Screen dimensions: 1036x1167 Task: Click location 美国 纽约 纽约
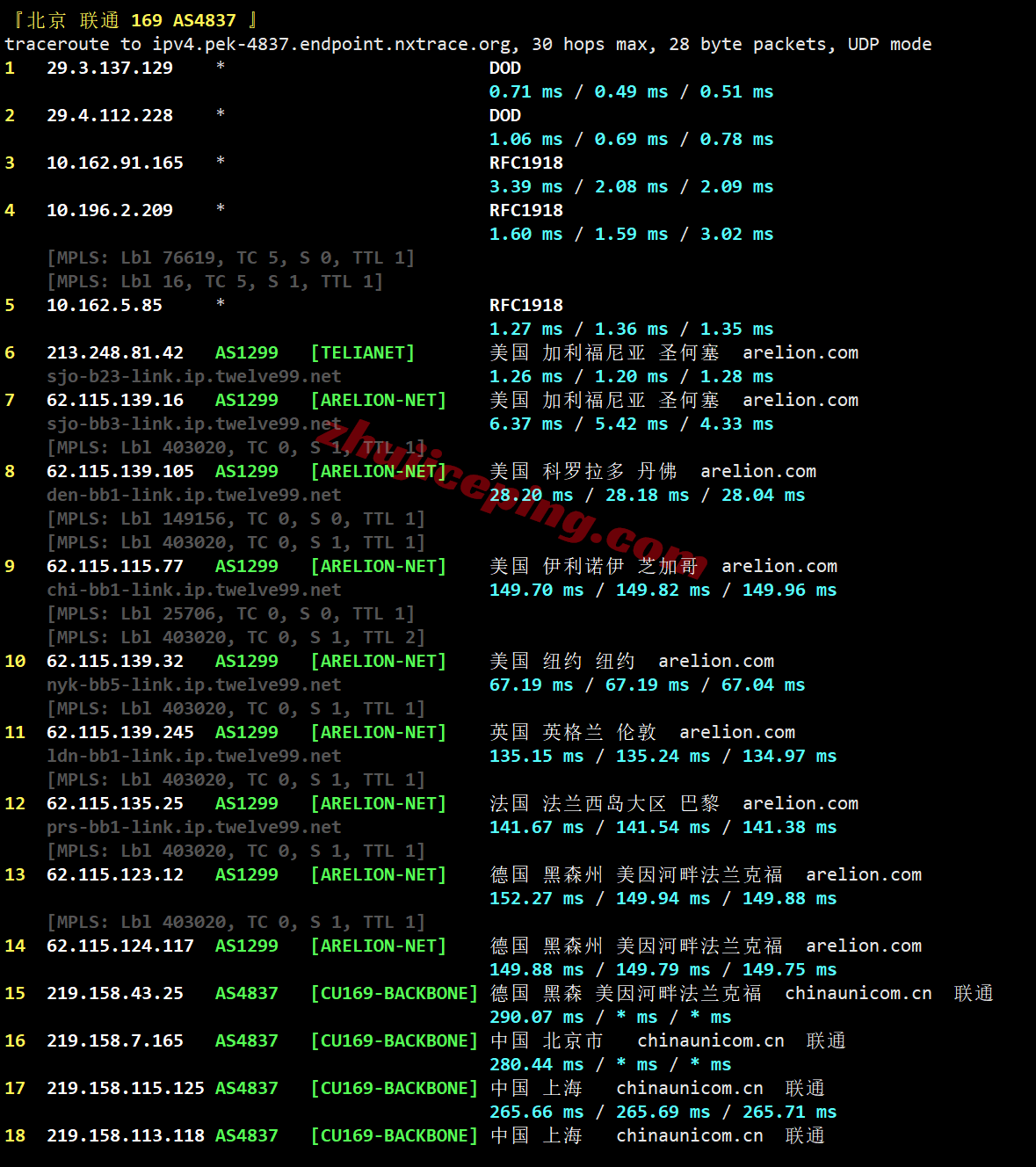(562, 661)
